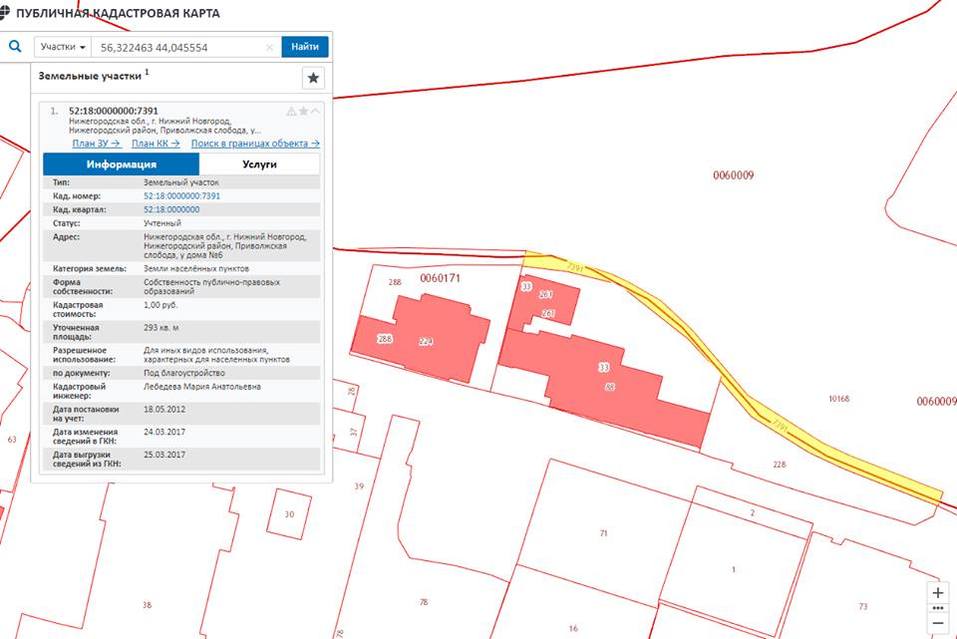Open the План КК link

155,143
